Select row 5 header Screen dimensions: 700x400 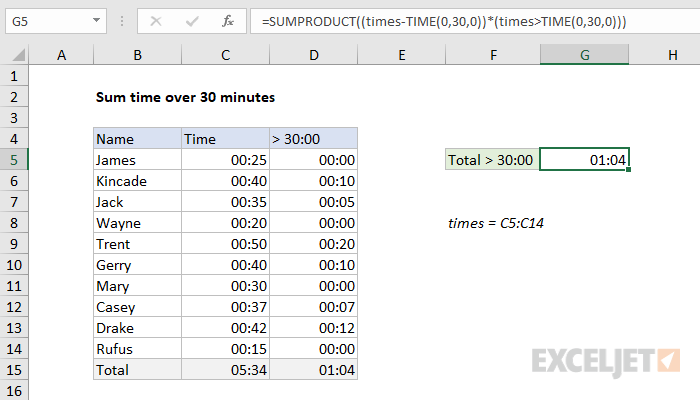coord(15,160)
